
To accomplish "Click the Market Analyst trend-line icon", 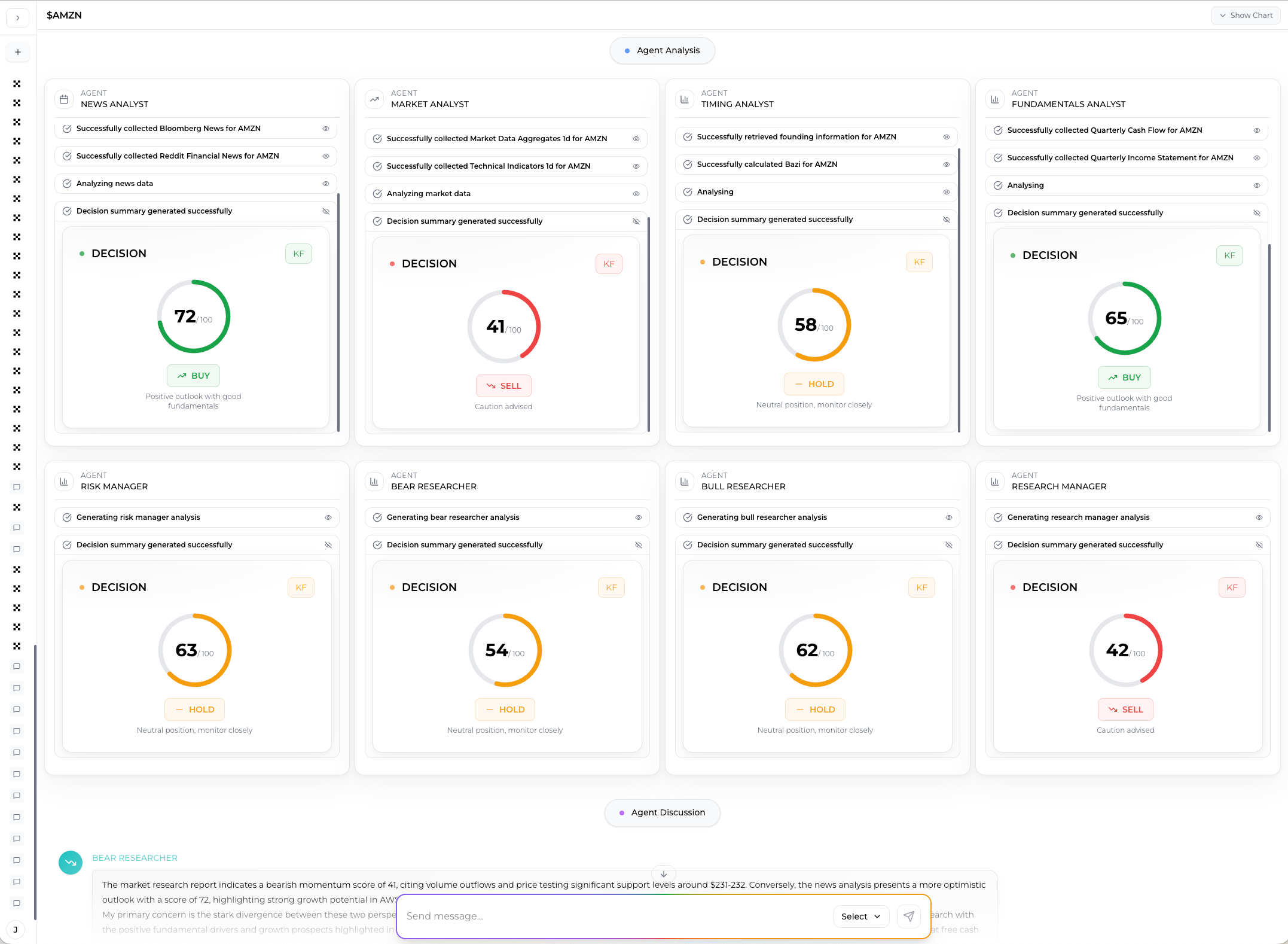I will pos(374,99).
